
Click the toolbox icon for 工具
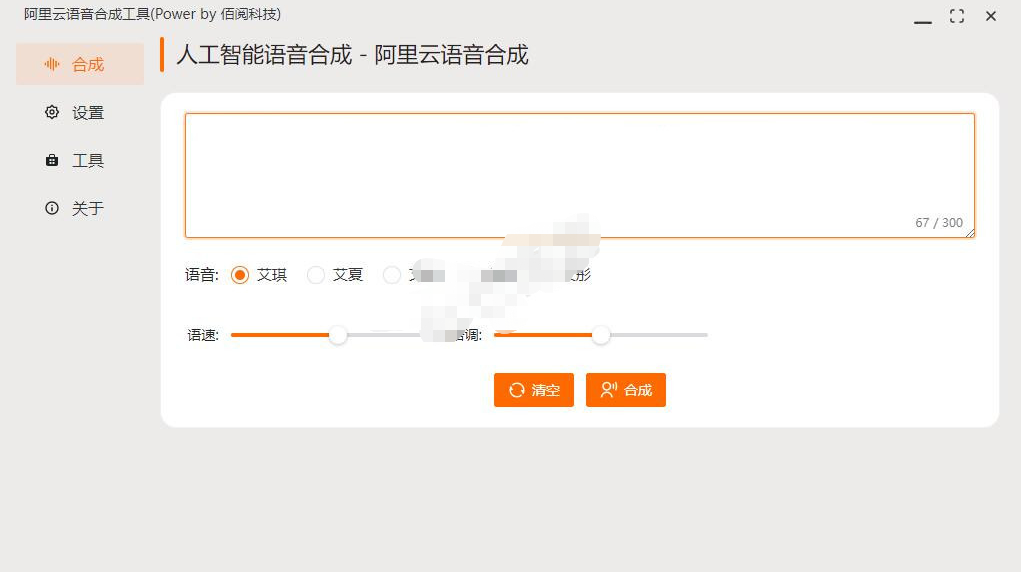[x=52, y=161]
